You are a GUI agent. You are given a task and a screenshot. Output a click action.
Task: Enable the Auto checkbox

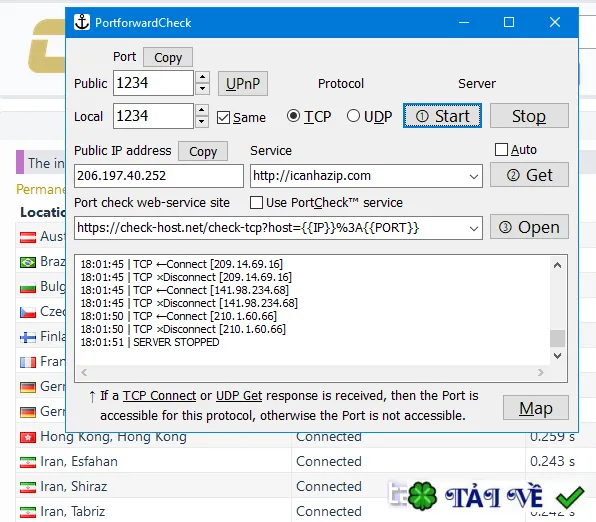pyautogui.click(x=501, y=149)
